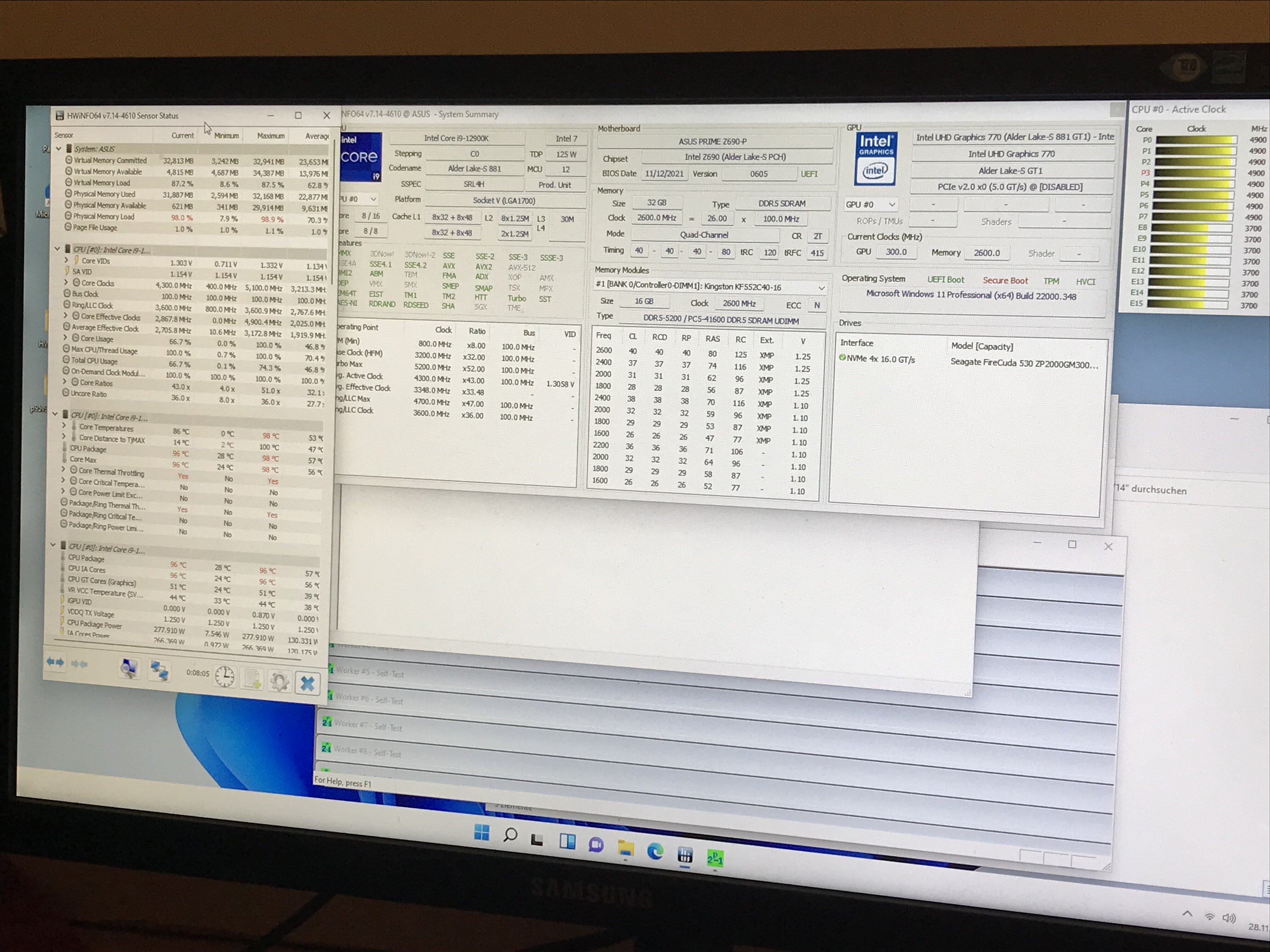Open the Widgets taskbar icon

coord(567,842)
